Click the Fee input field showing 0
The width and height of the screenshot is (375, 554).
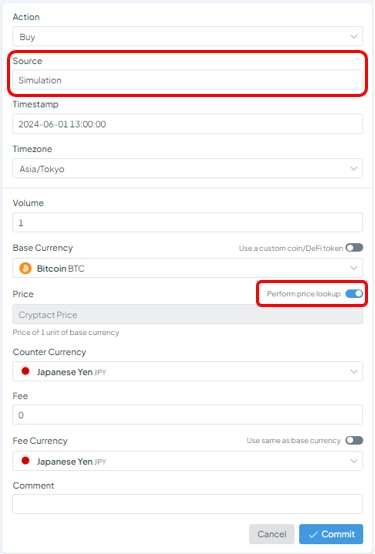[188, 414]
